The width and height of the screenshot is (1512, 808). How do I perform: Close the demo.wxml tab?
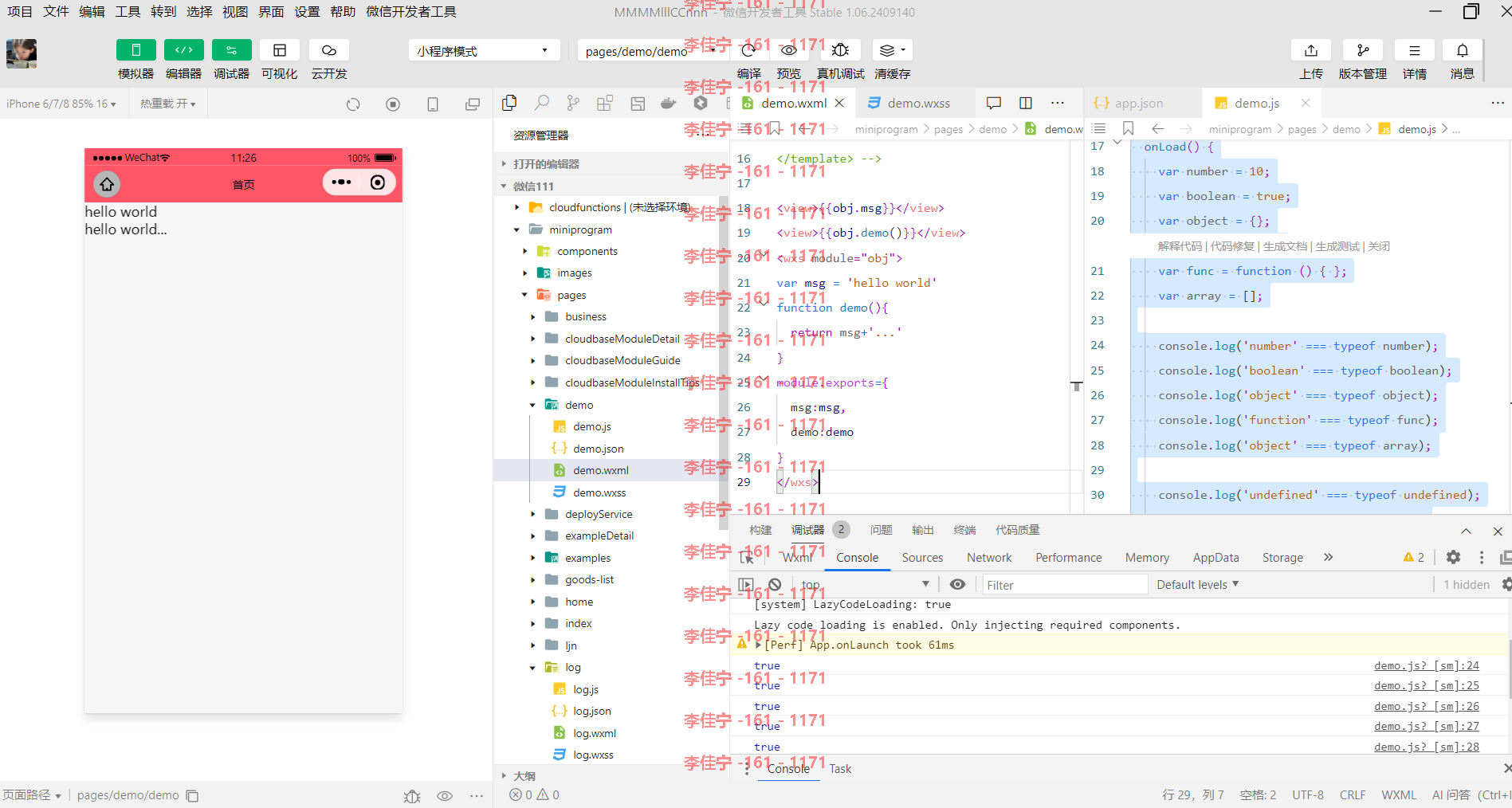(x=839, y=103)
